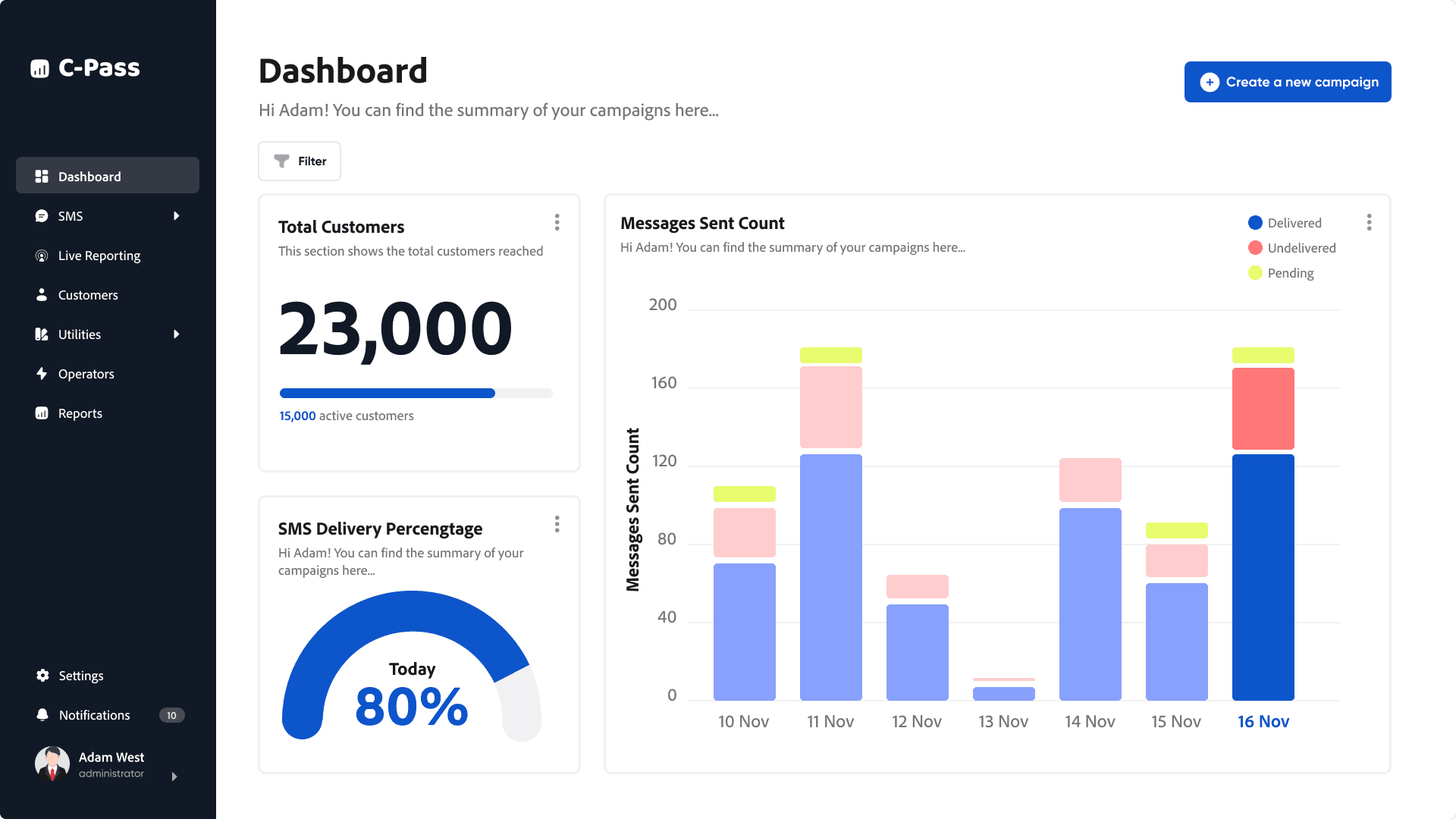Expand the SMS submenu arrow
The width and height of the screenshot is (1456, 819).
click(x=176, y=216)
